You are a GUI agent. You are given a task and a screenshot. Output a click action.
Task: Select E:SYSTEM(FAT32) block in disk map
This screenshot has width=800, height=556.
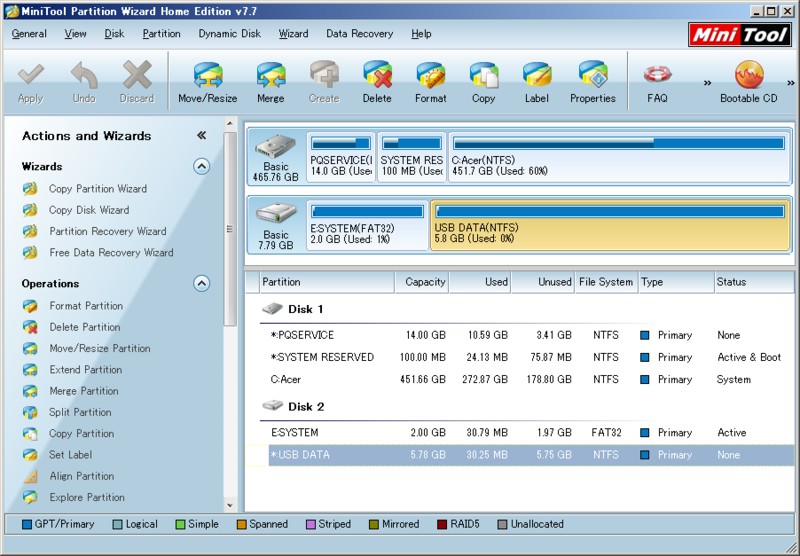coord(367,225)
